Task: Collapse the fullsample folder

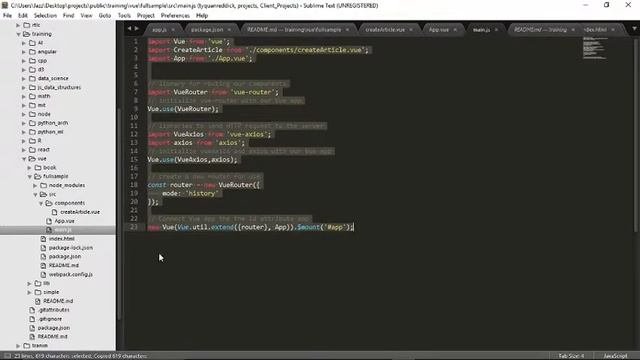Action: point(30,176)
